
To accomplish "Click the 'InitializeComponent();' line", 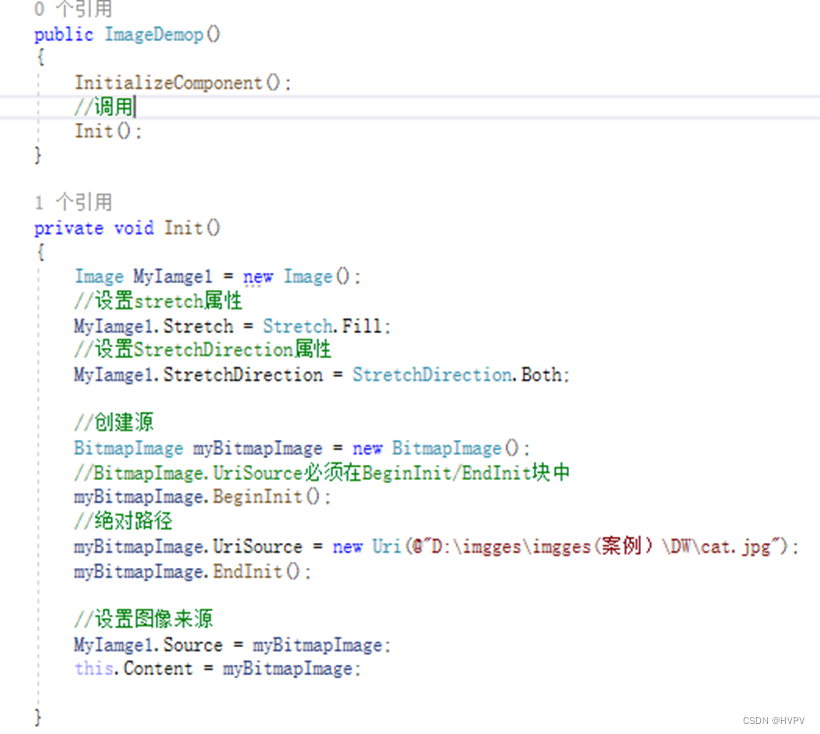I will 183,83.
